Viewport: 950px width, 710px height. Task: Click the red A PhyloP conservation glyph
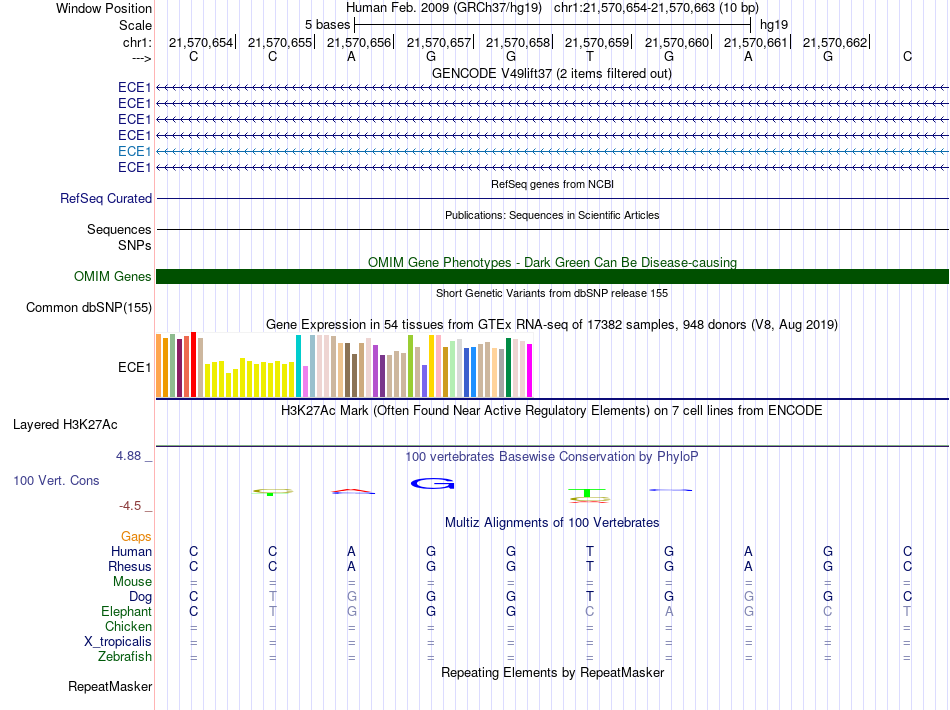point(353,491)
